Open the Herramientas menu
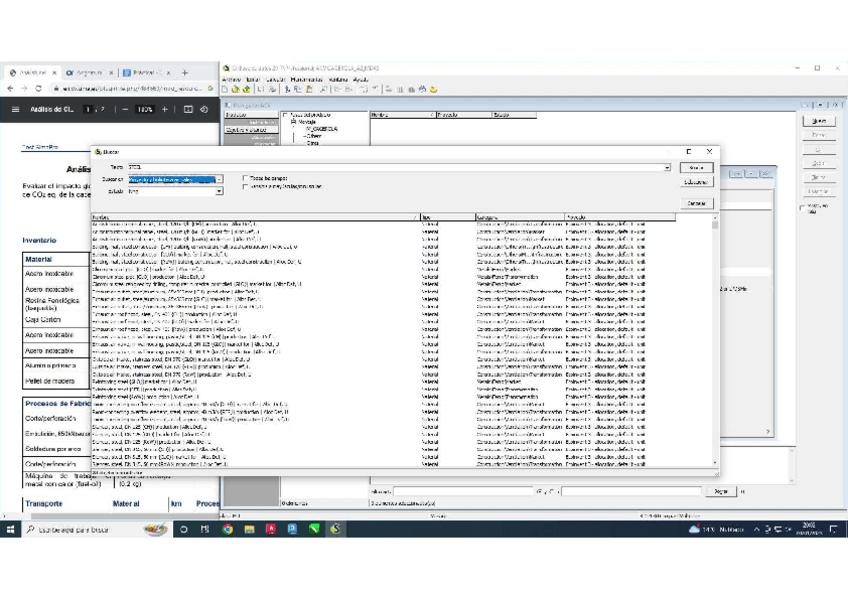 point(307,79)
